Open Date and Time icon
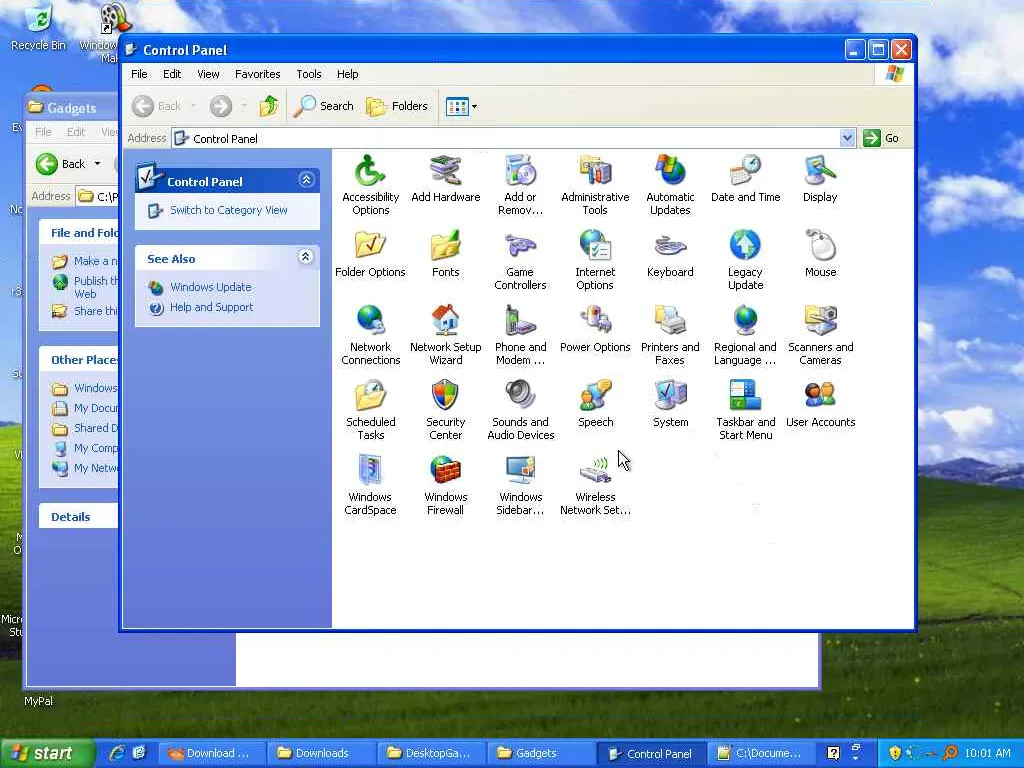This screenshot has width=1024, height=768. [745, 179]
